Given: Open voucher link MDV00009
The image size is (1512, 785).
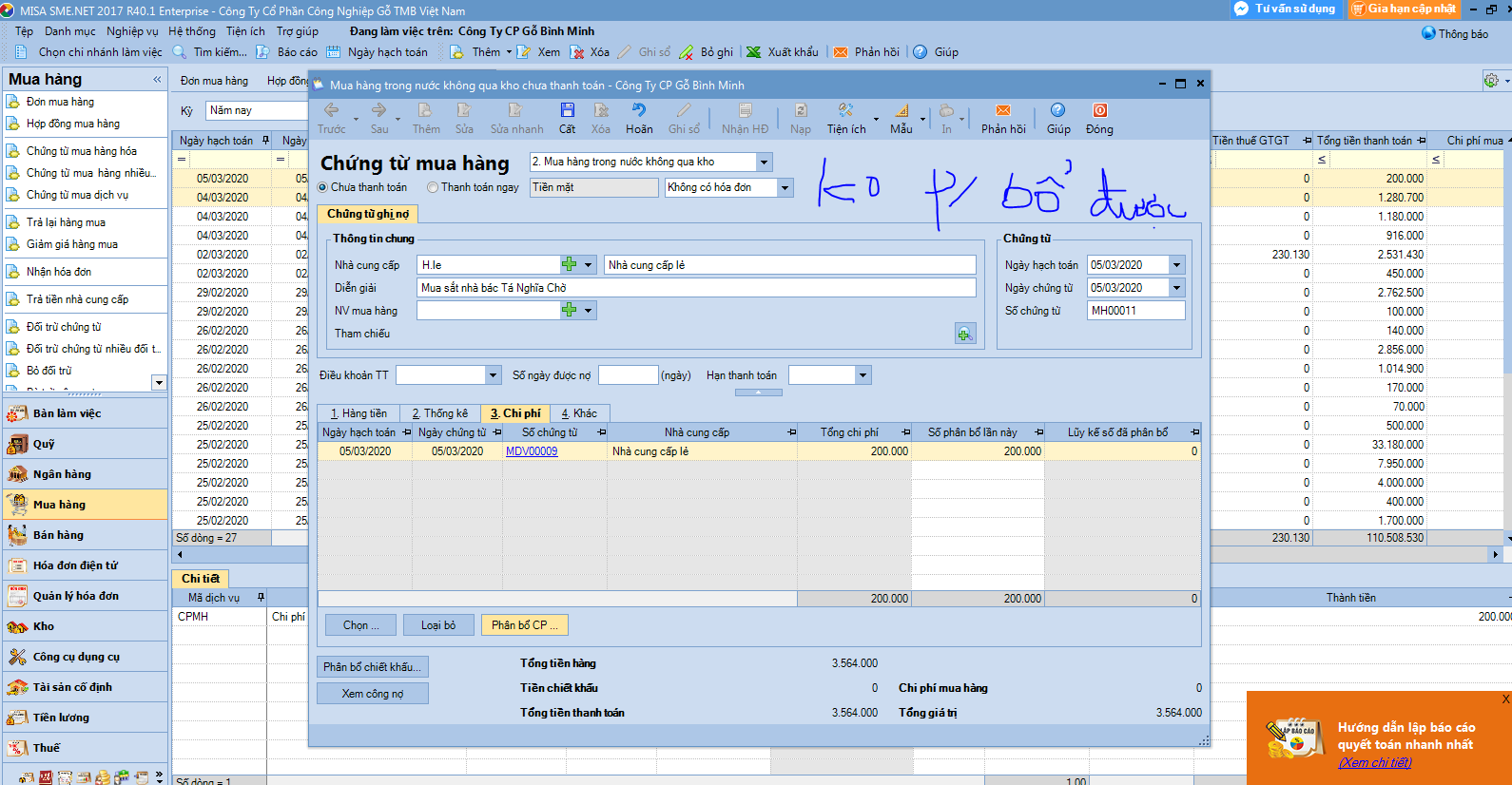Looking at the screenshot, I should (x=532, y=451).
